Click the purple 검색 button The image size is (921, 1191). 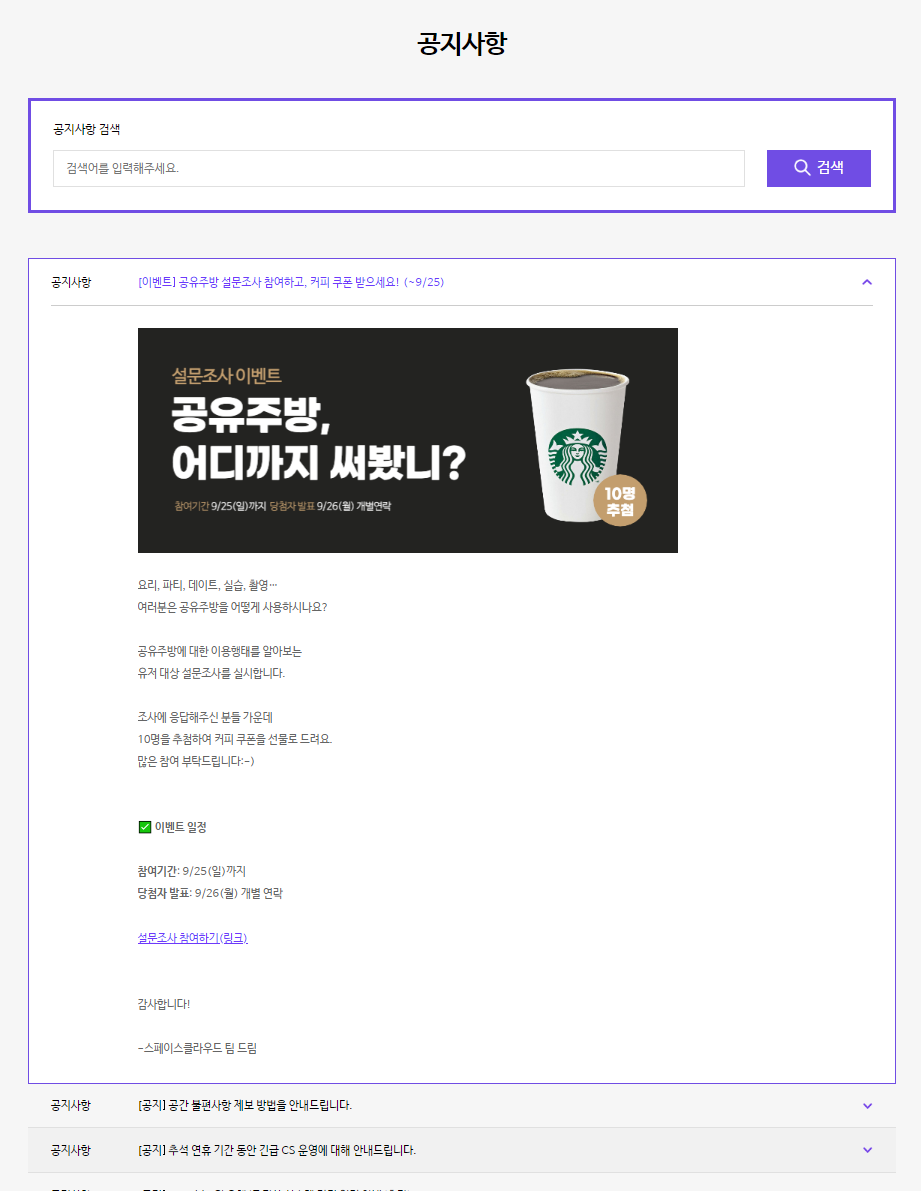(x=818, y=168)
